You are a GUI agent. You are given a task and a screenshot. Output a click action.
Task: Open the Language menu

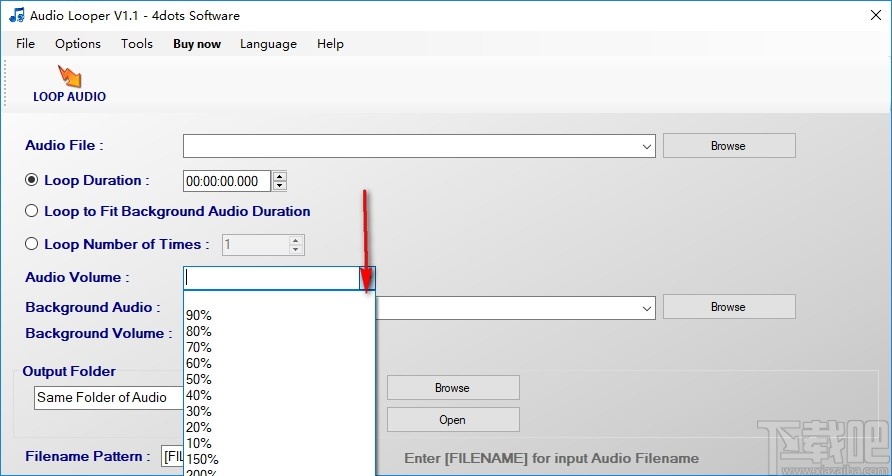pyautogui.click(x=268, y=44)
